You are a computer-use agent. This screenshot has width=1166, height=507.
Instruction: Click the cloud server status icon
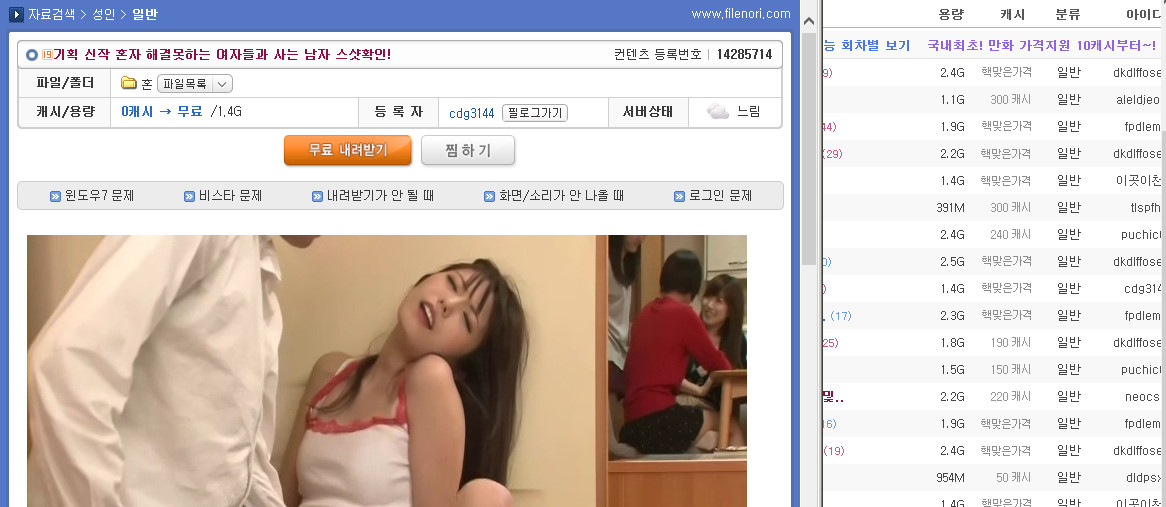[718, 112]
